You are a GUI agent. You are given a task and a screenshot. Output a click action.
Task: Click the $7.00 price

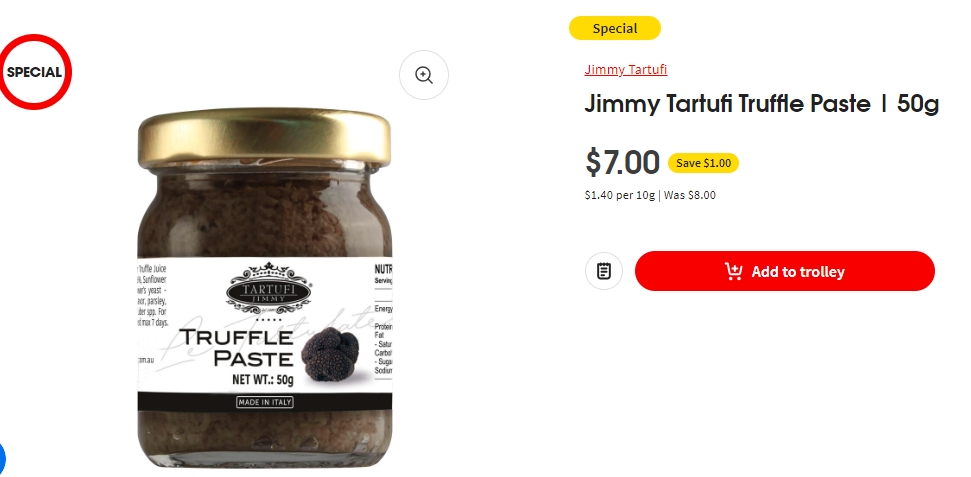tap(623, 162)
